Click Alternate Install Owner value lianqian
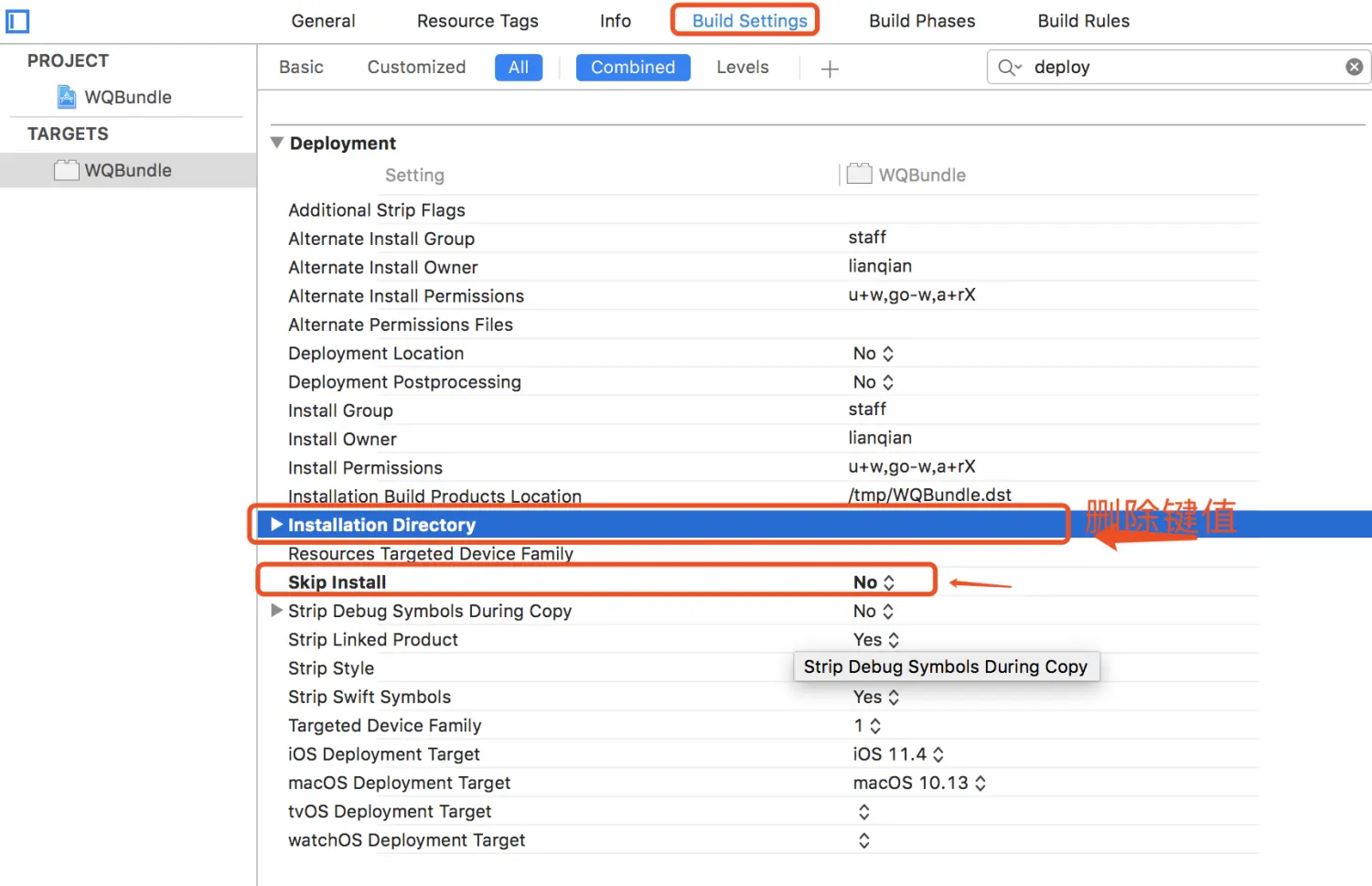Screen dimensions: 1372x886 pyautogui.click(x=879, y=265)
